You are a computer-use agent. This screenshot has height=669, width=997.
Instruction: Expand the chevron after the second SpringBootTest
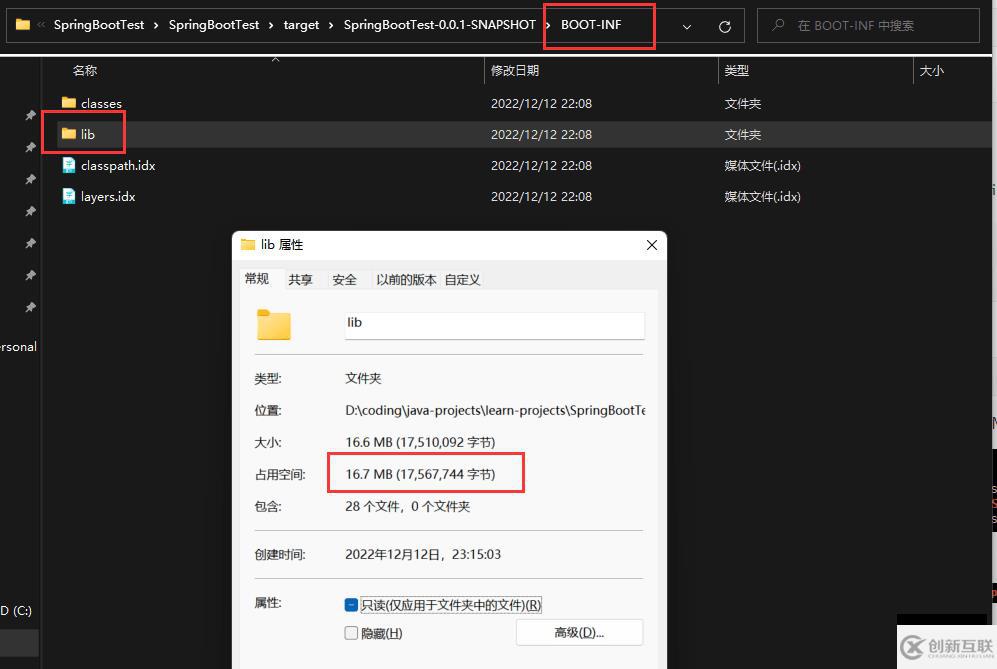coord(271,25)
